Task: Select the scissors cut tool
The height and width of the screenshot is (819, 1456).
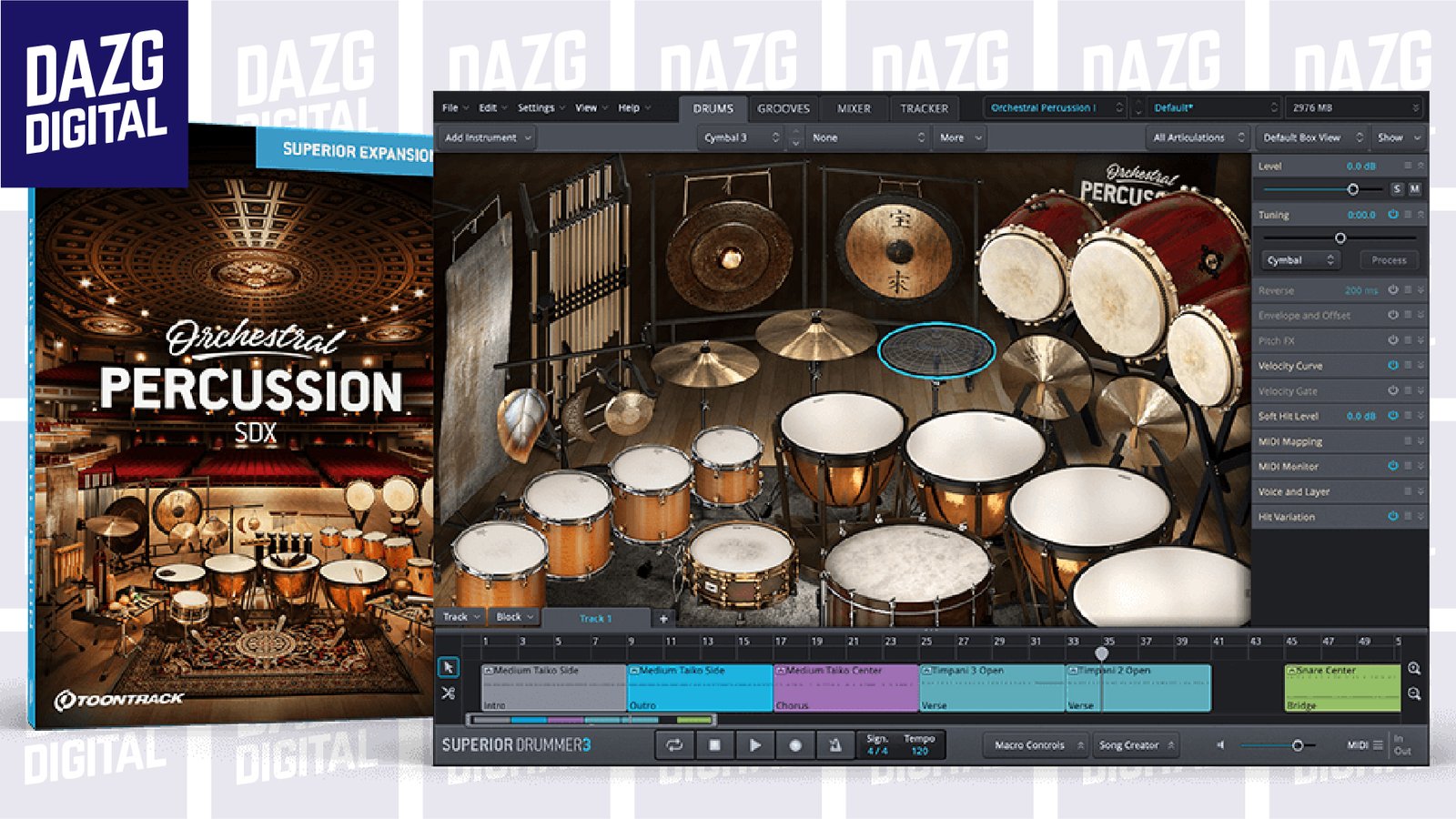Action: click(448, 693)
